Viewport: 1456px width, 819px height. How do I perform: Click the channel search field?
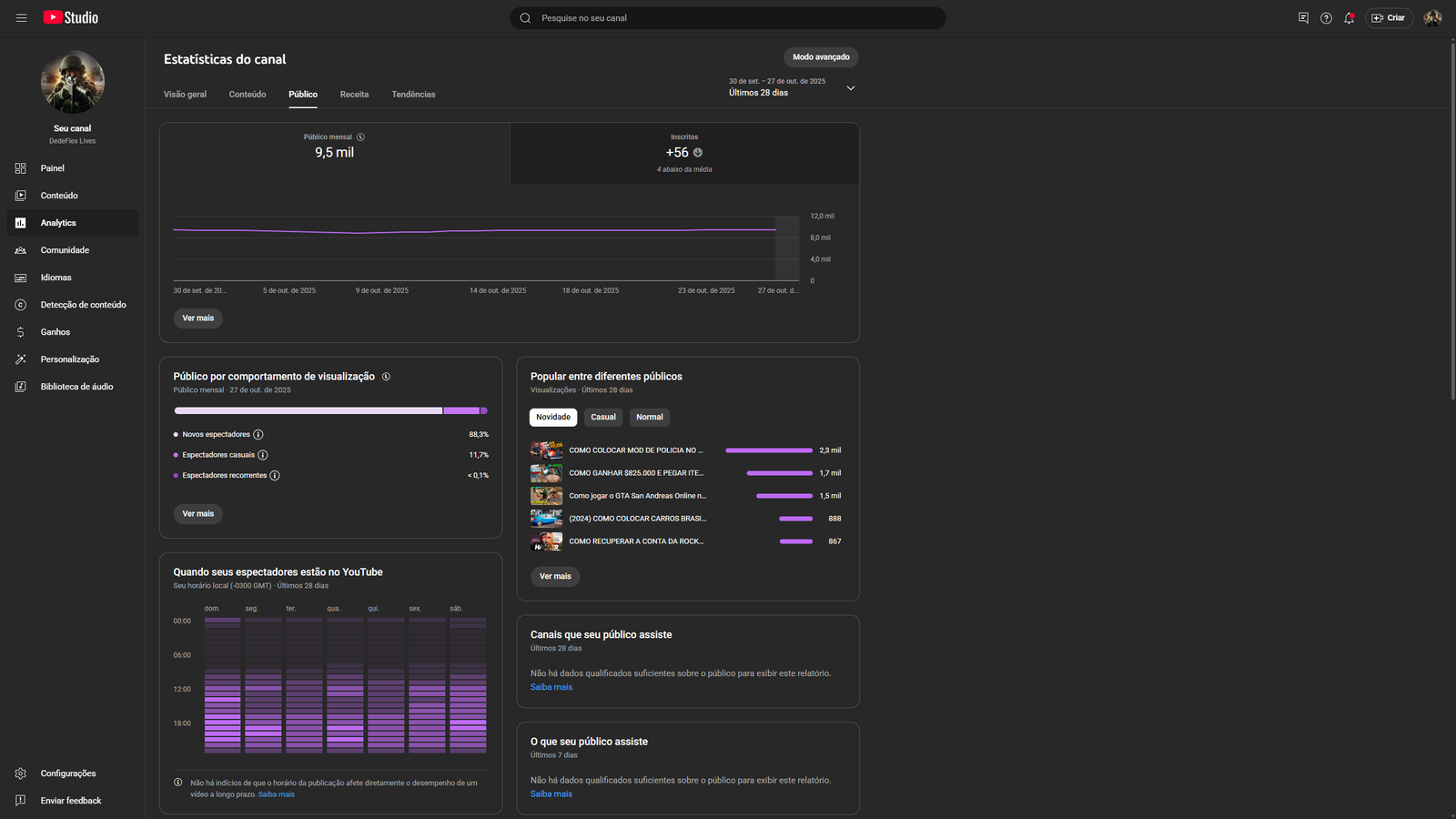coord(728,18)
